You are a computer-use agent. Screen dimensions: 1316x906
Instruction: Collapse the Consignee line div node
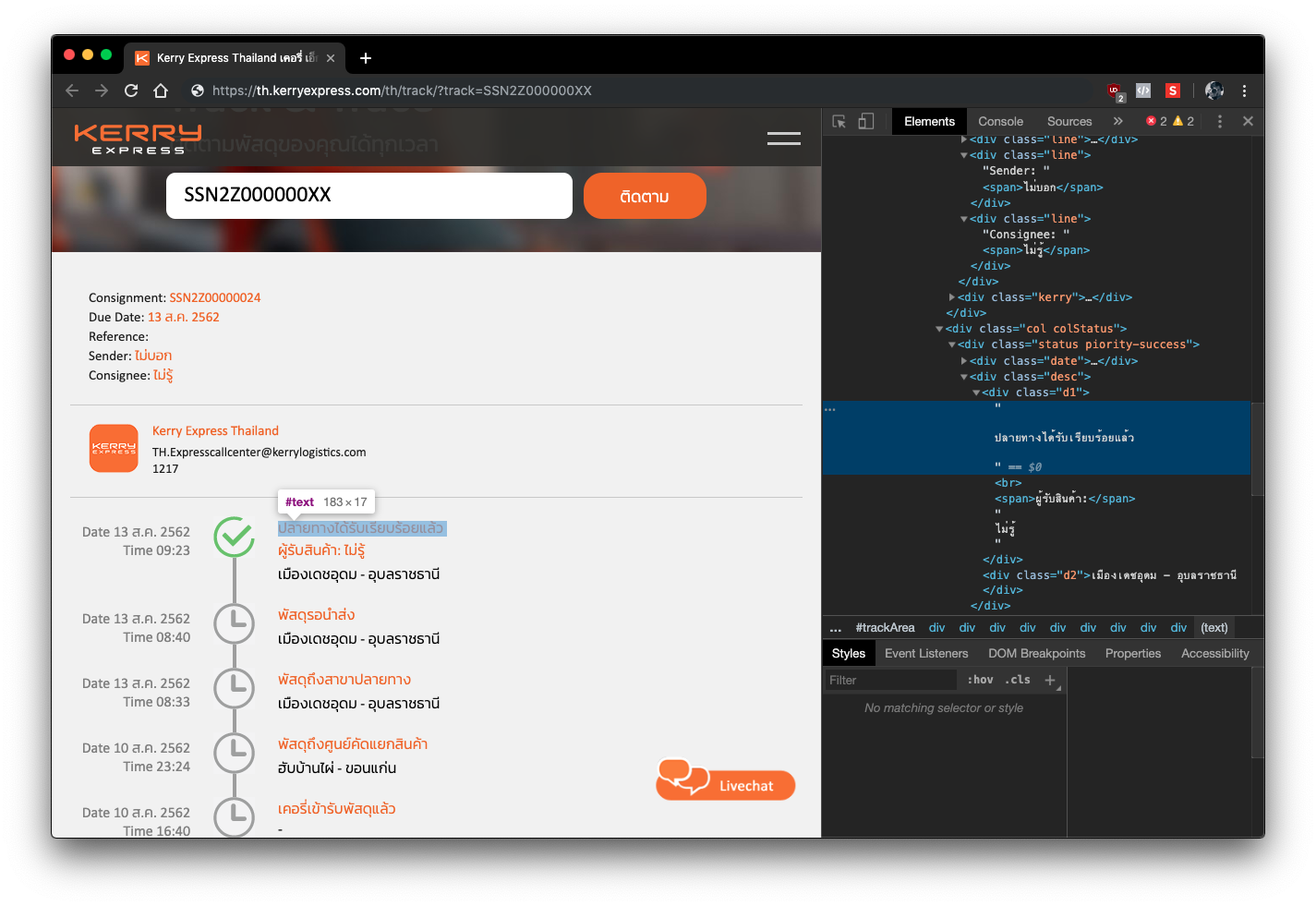point(964,219)
